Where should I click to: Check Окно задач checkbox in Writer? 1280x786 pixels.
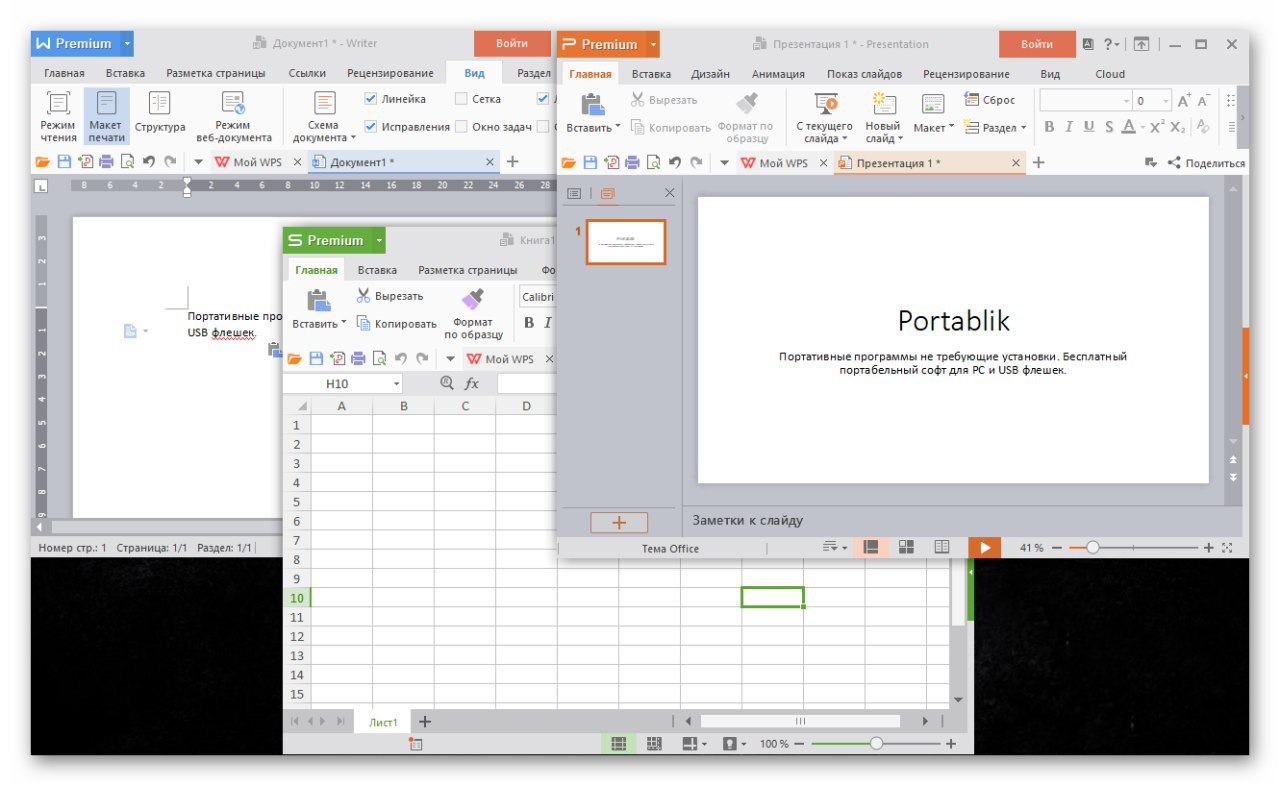tap(461, 127)
